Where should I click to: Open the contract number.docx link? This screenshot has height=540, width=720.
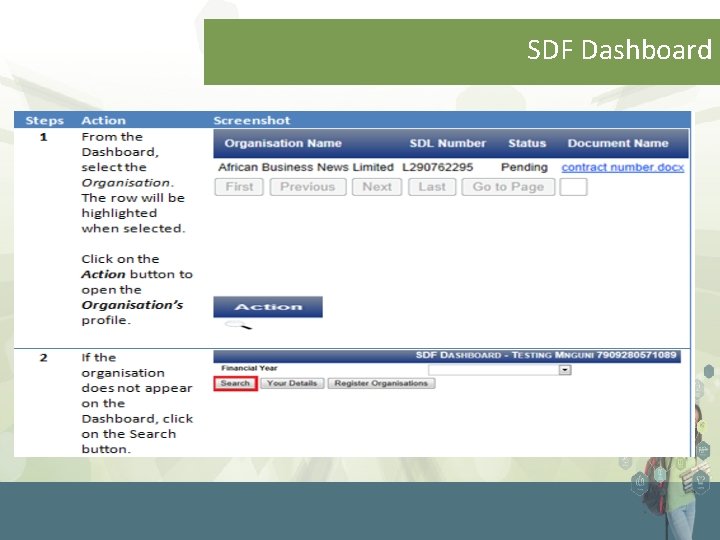(623, 167)
